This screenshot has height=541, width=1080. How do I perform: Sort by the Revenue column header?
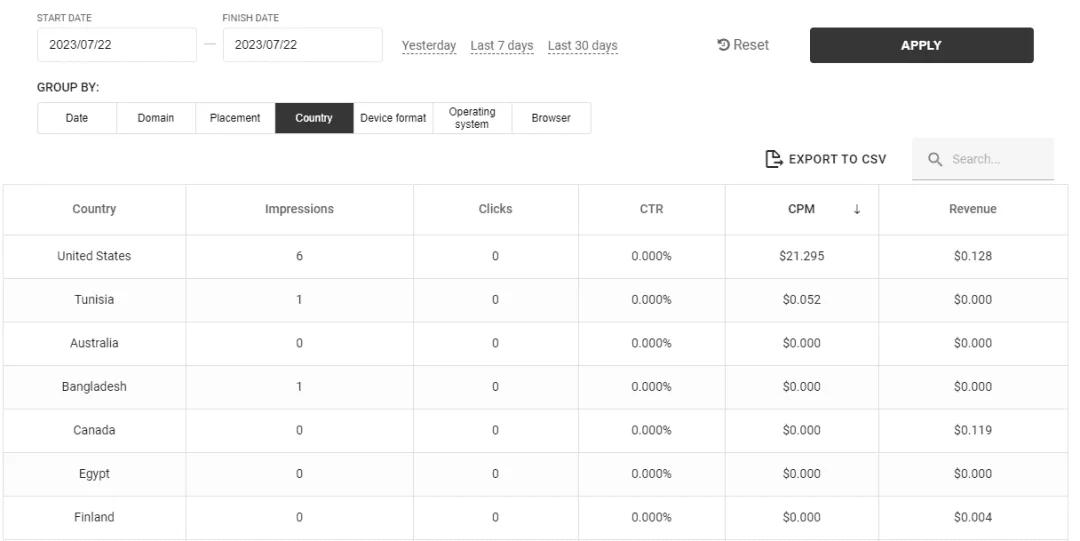click(973, 209)
